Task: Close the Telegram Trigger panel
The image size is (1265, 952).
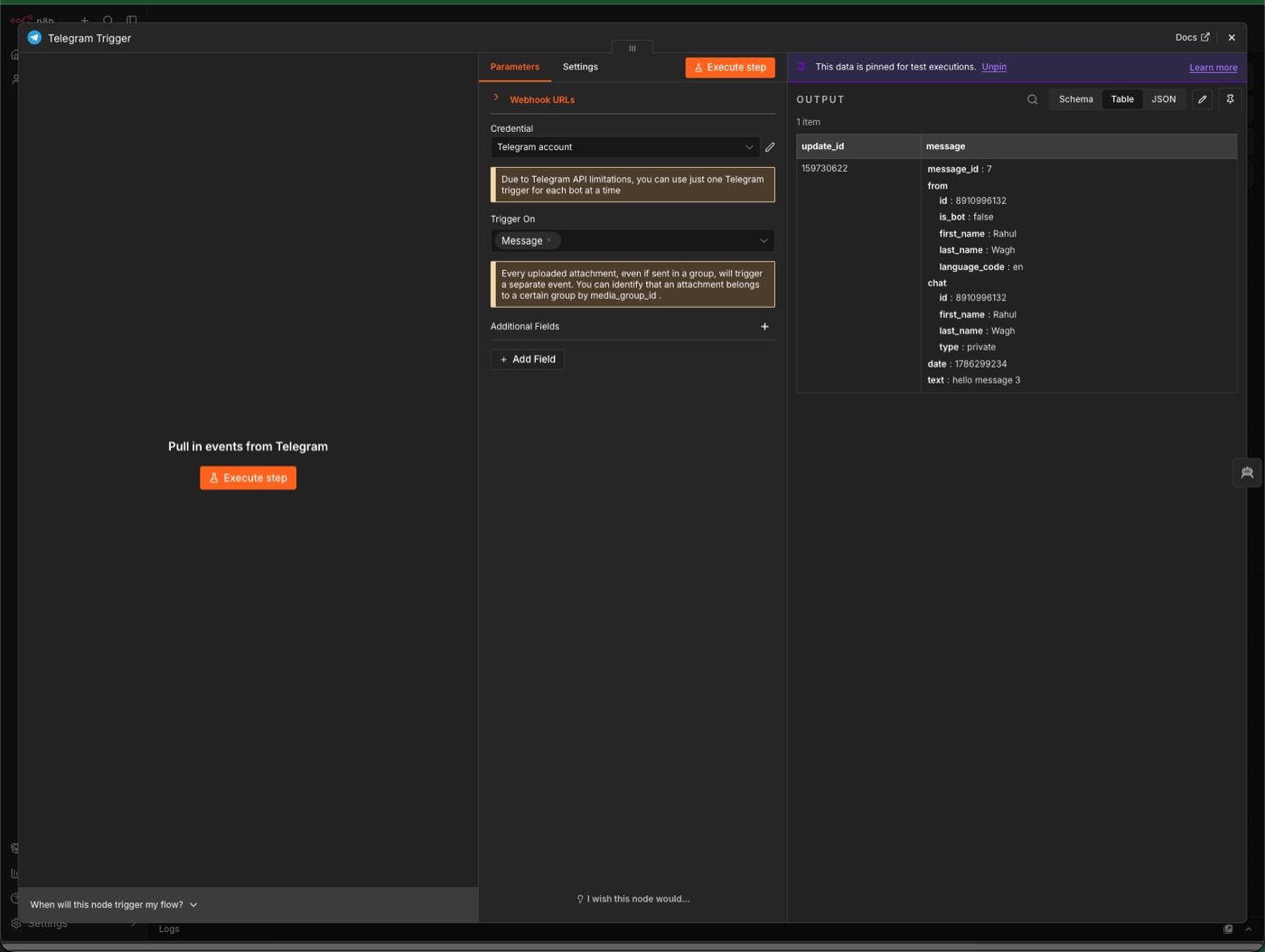Action: click(1232, 38)
